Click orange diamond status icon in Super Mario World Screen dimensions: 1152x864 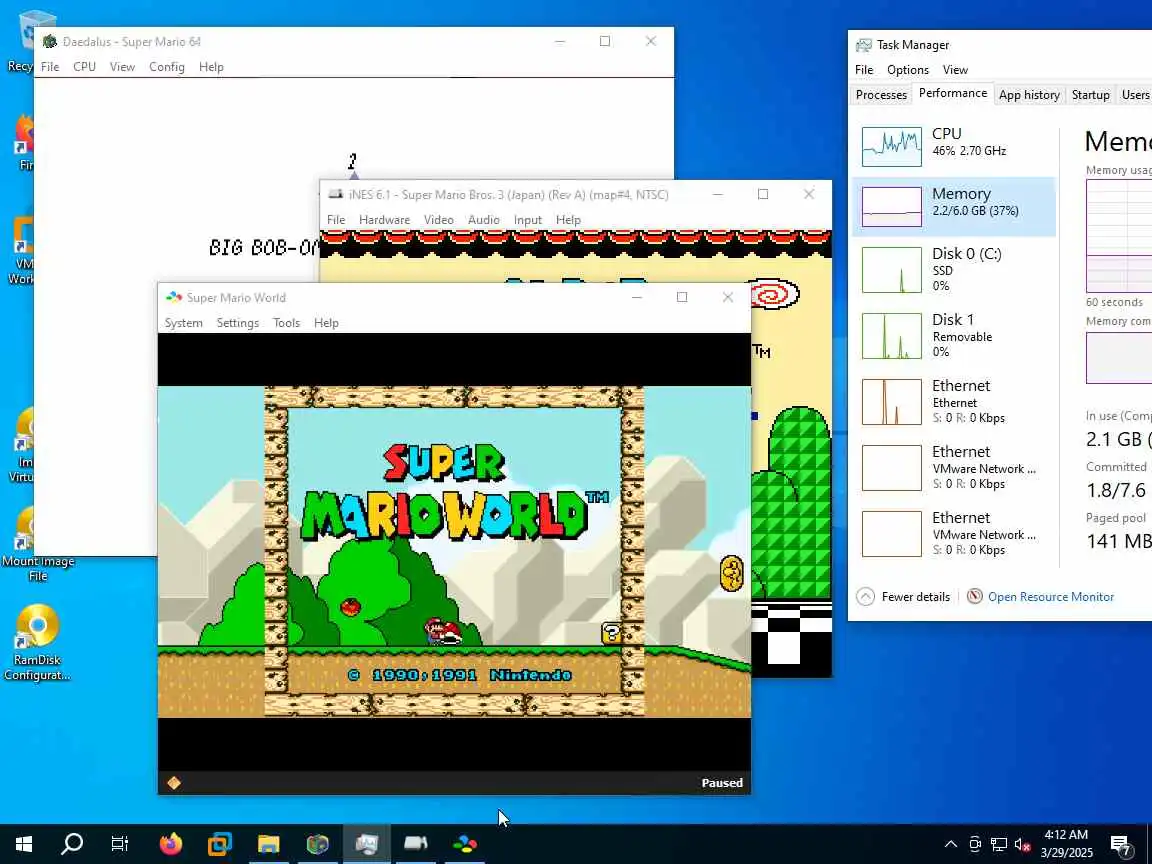174,783
